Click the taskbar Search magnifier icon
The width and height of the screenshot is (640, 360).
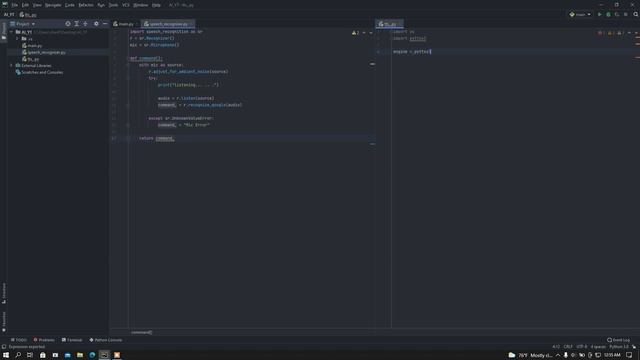[x=18, y=355]
